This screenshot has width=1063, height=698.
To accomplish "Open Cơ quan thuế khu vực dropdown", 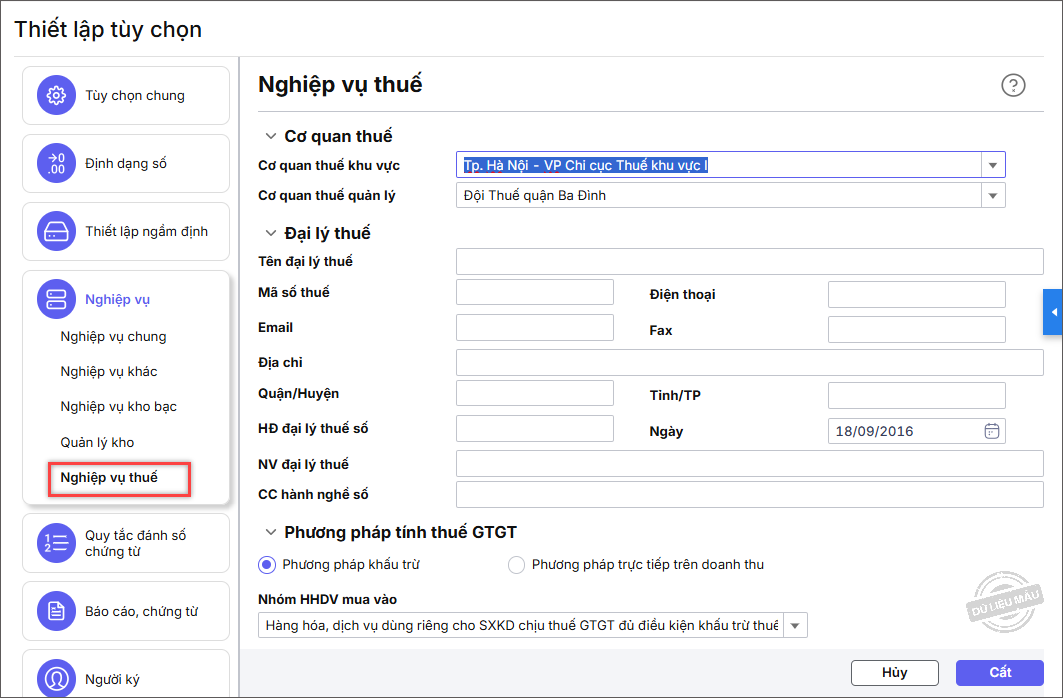I will [x=992, y=165].
